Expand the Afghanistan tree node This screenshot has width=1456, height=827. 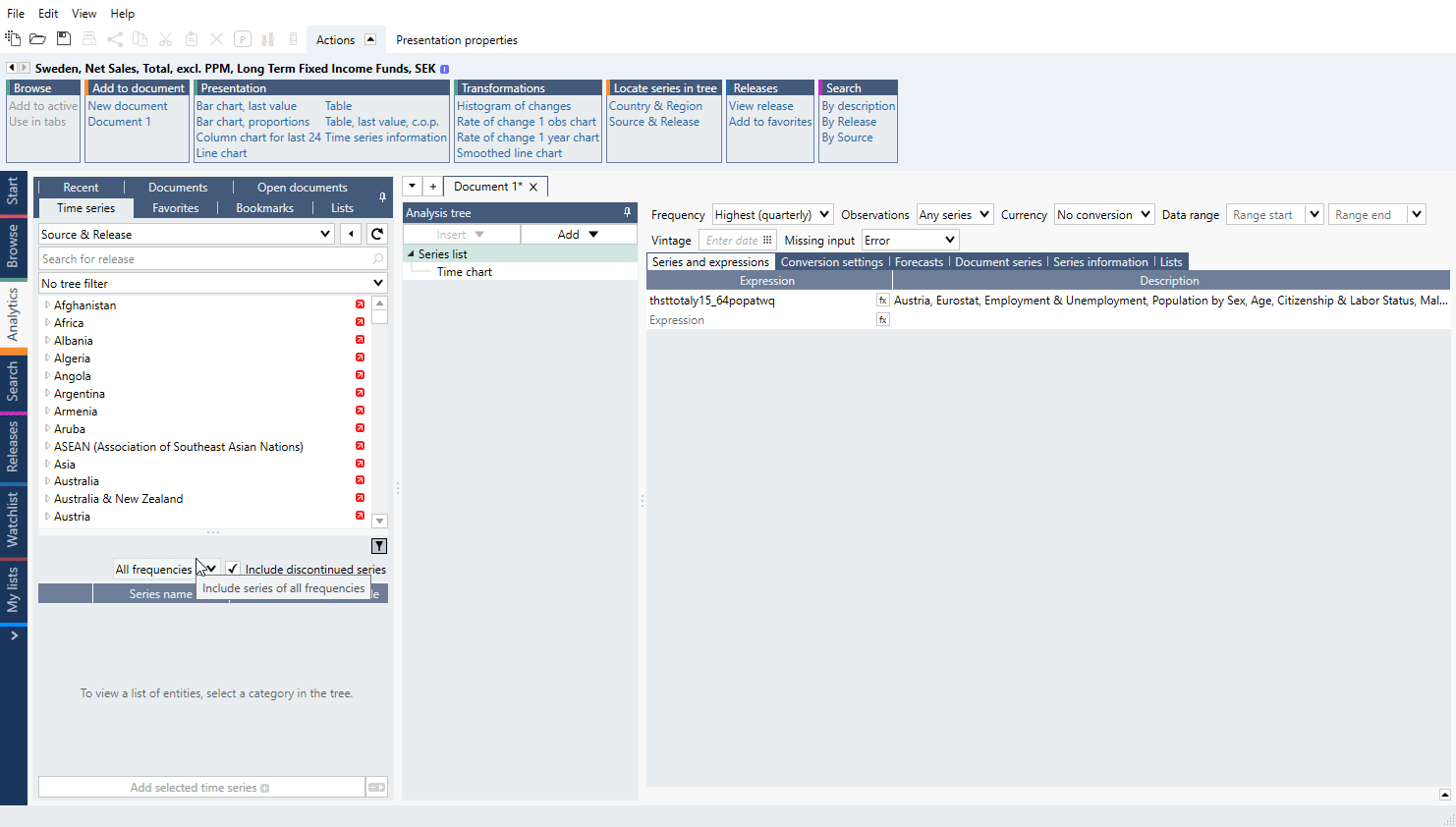[x=47, y=304]
